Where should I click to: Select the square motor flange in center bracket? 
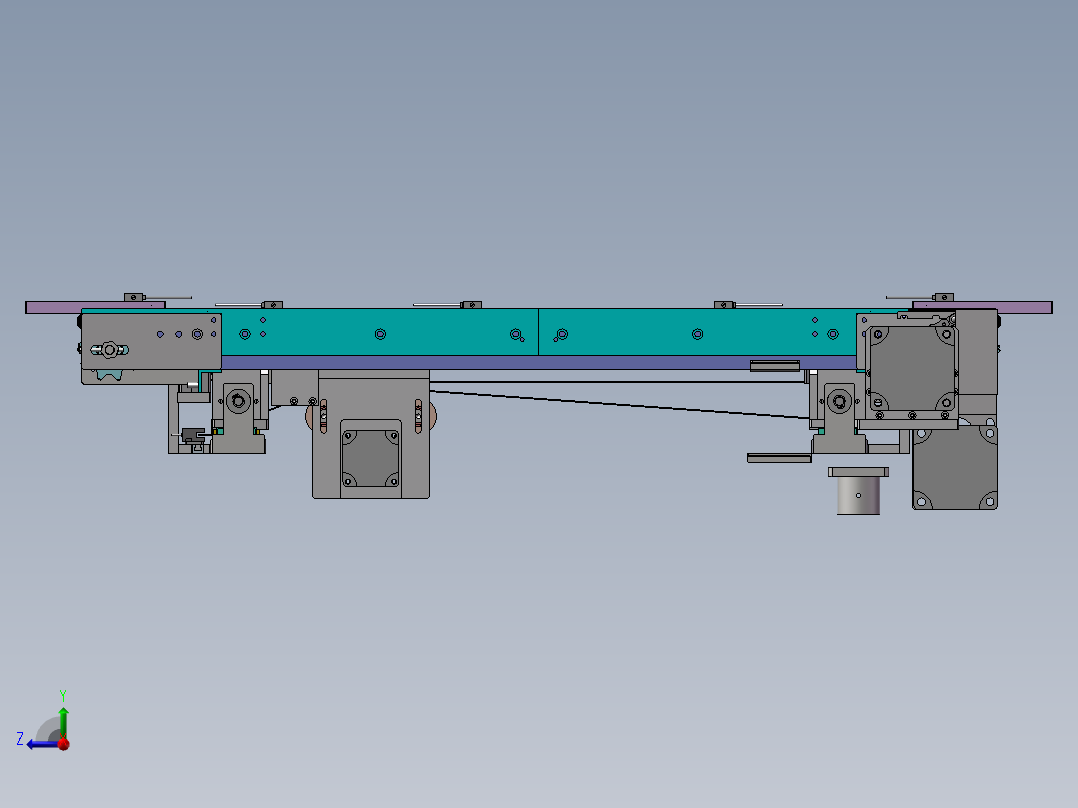371,458
